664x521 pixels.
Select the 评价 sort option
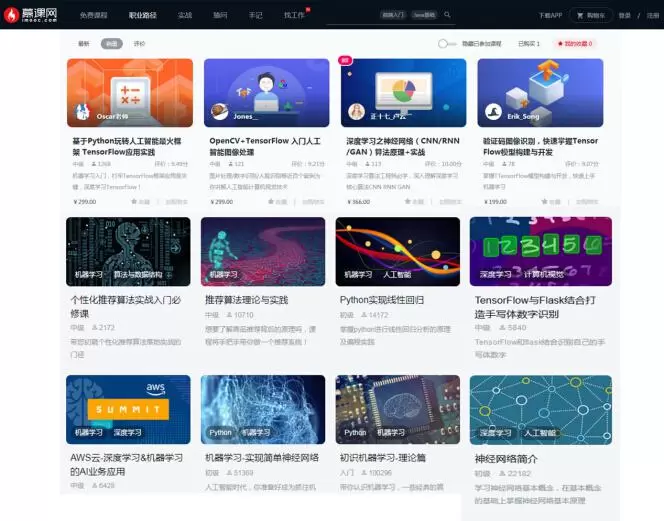[x=139, y=44]
